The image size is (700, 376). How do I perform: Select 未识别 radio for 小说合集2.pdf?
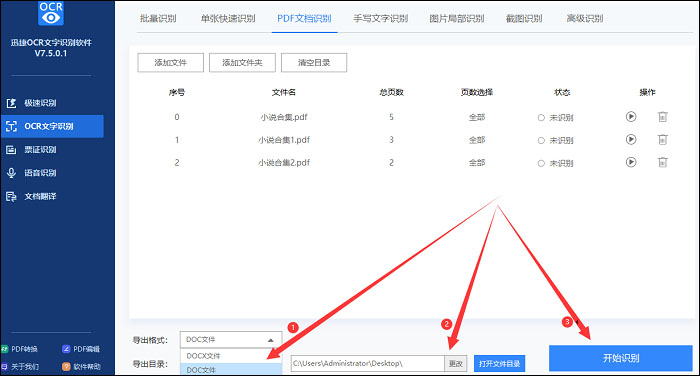coord(541,163)
